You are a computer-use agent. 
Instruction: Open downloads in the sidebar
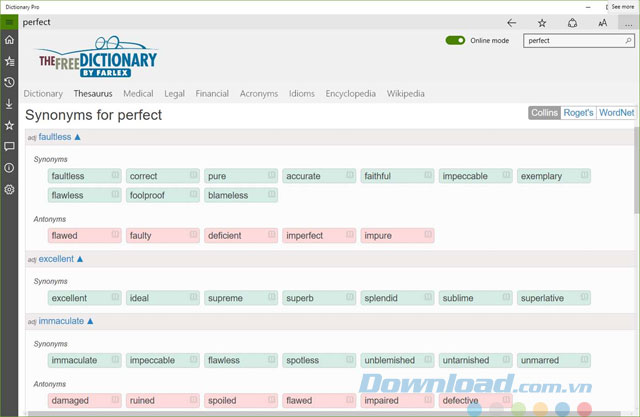tap(9, 104)
